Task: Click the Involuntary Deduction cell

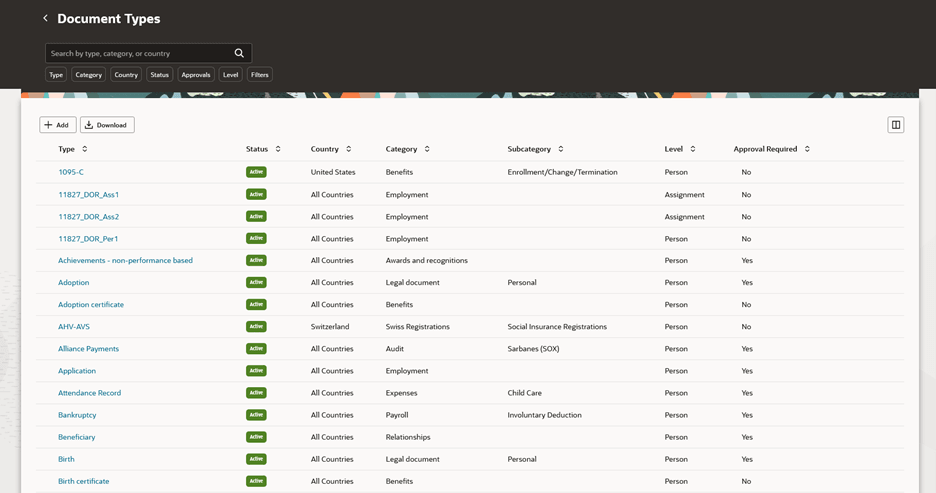Action: 544,415
